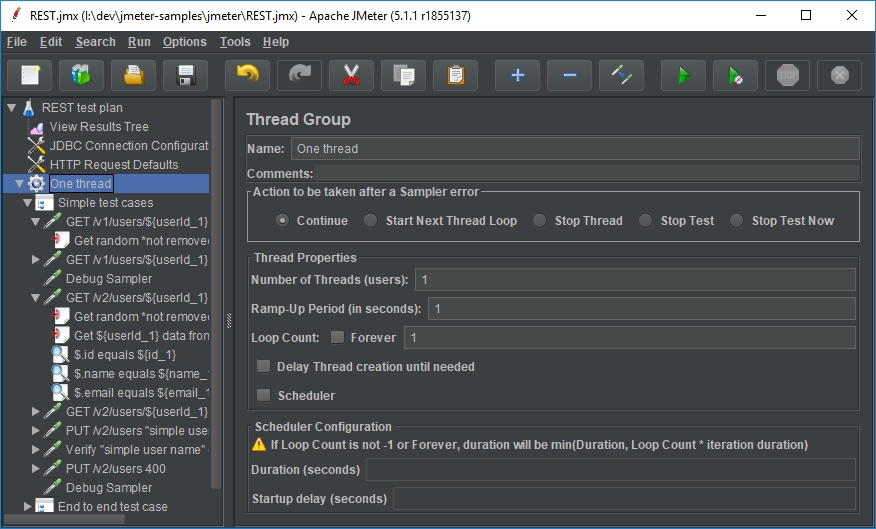Click the View Results Tree icon
The height and width of the screenshot is (529, 876).
36,128
